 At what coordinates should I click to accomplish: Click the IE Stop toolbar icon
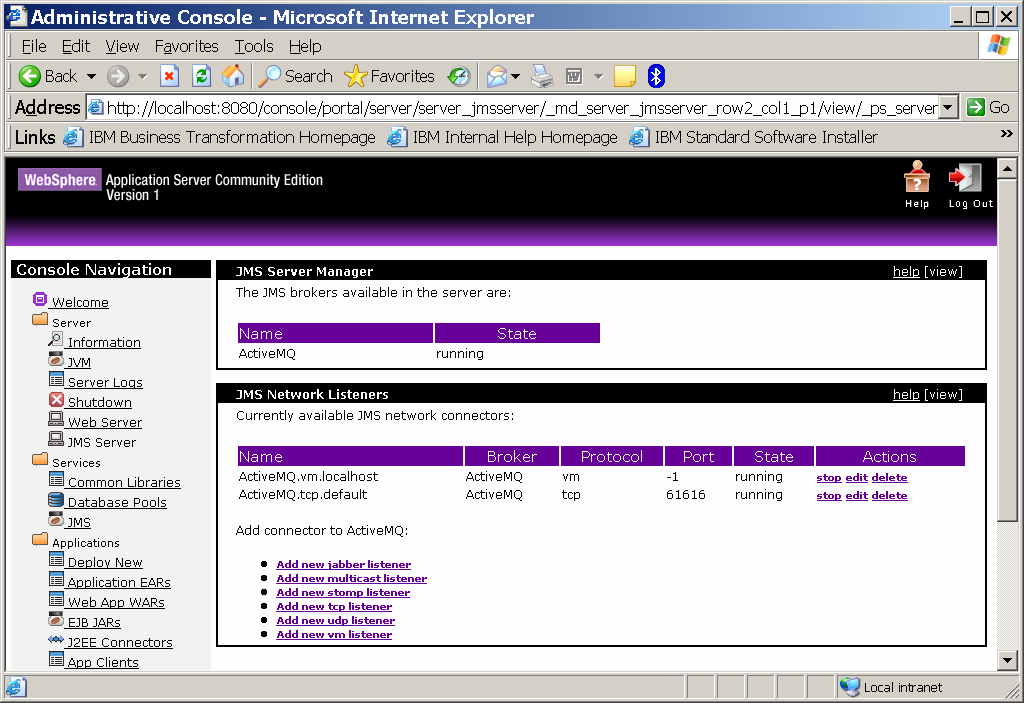(x=169, y=76)
